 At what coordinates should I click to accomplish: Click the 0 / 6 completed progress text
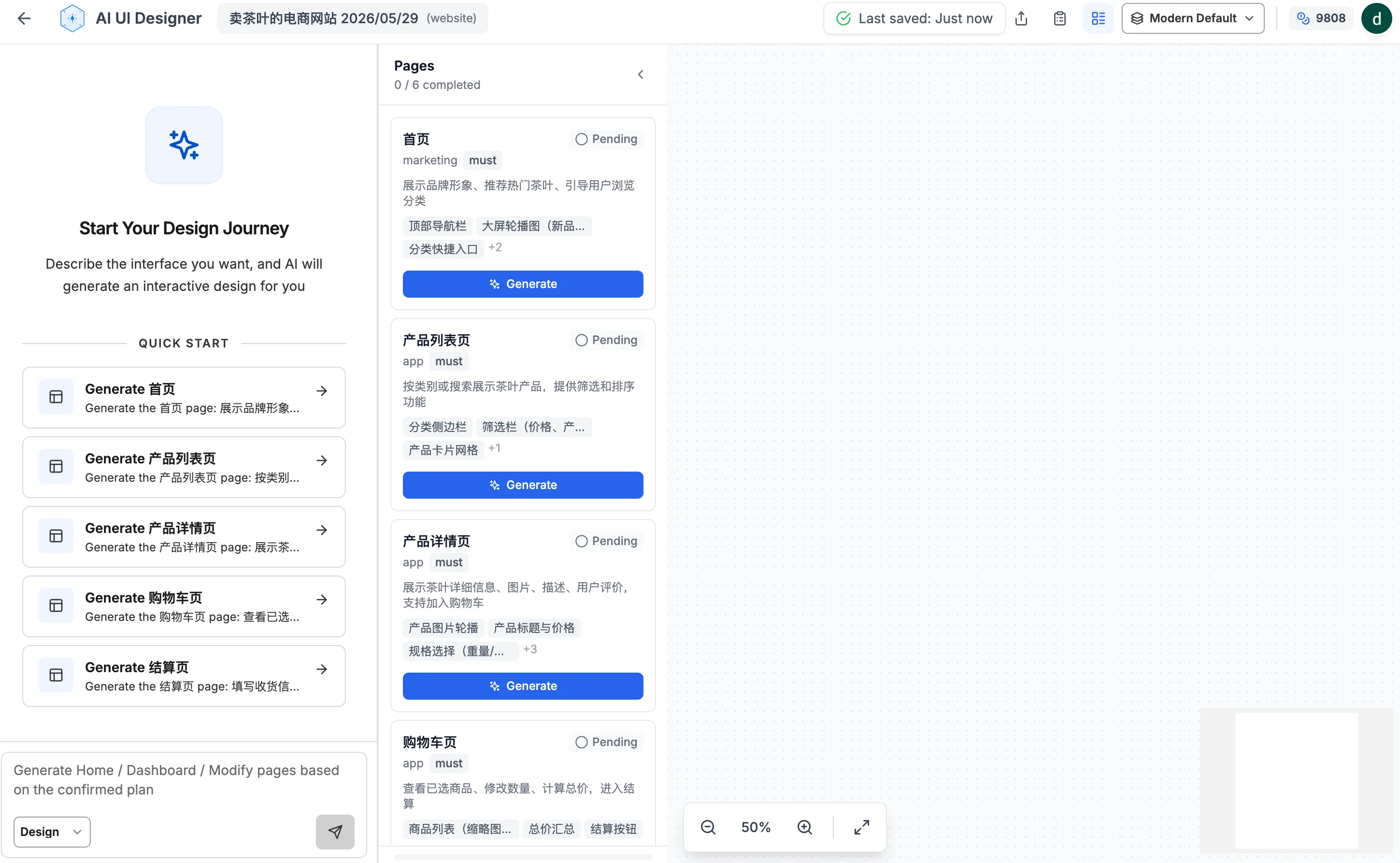(x=438, y=85)
